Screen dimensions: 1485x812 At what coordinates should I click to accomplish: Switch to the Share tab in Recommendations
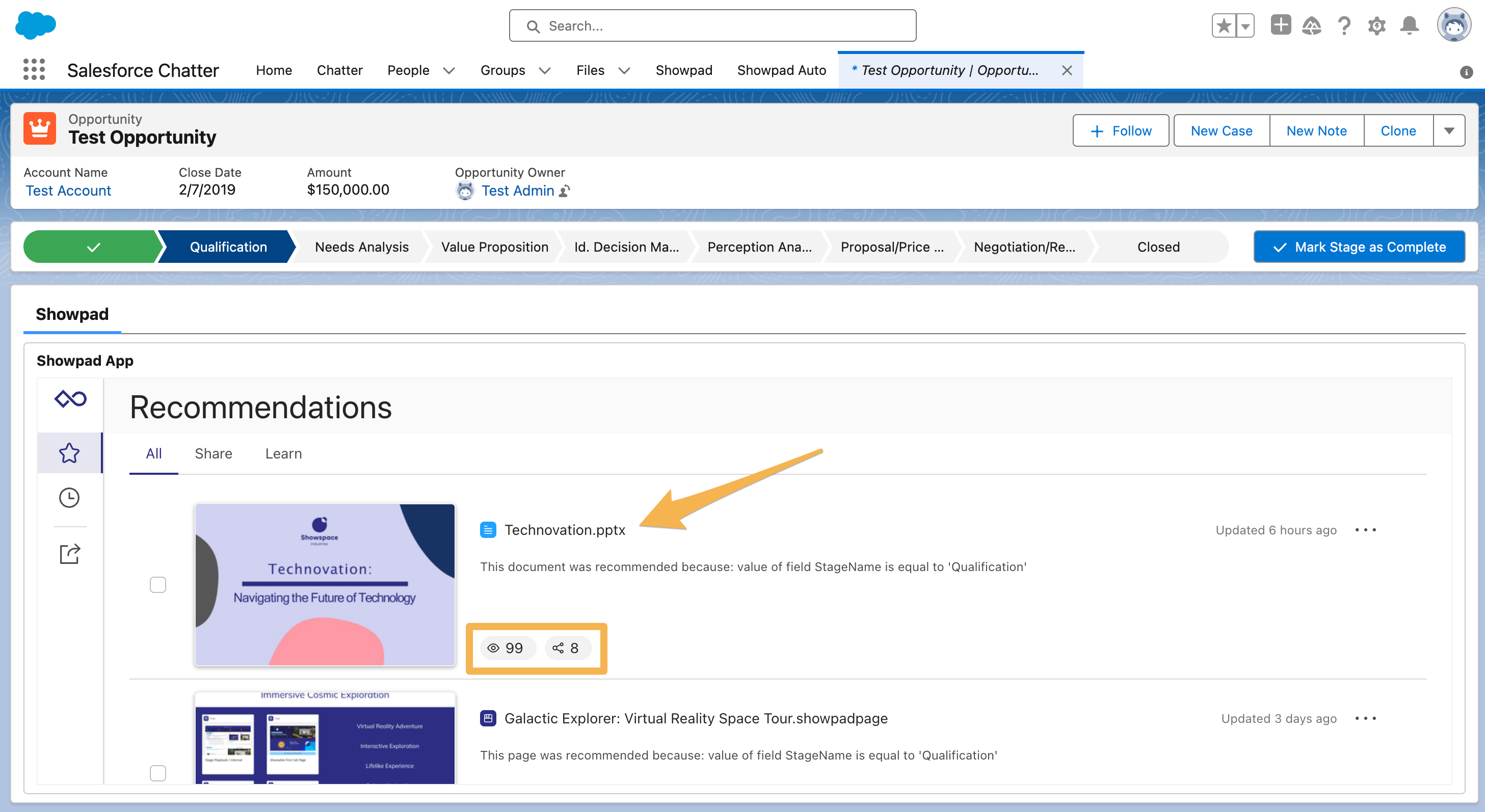pyautogui.click(x=214, y=453)
